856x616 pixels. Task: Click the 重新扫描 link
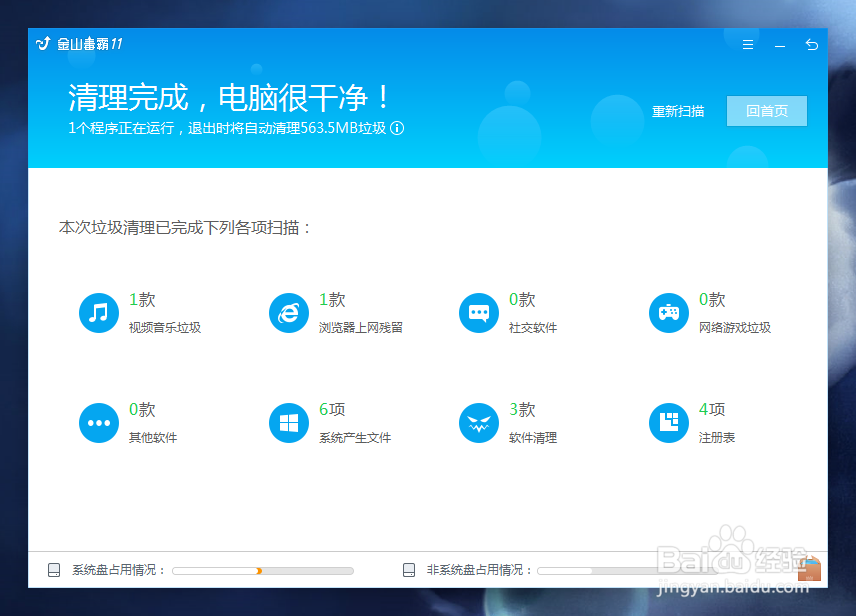(x=678, y=111)
